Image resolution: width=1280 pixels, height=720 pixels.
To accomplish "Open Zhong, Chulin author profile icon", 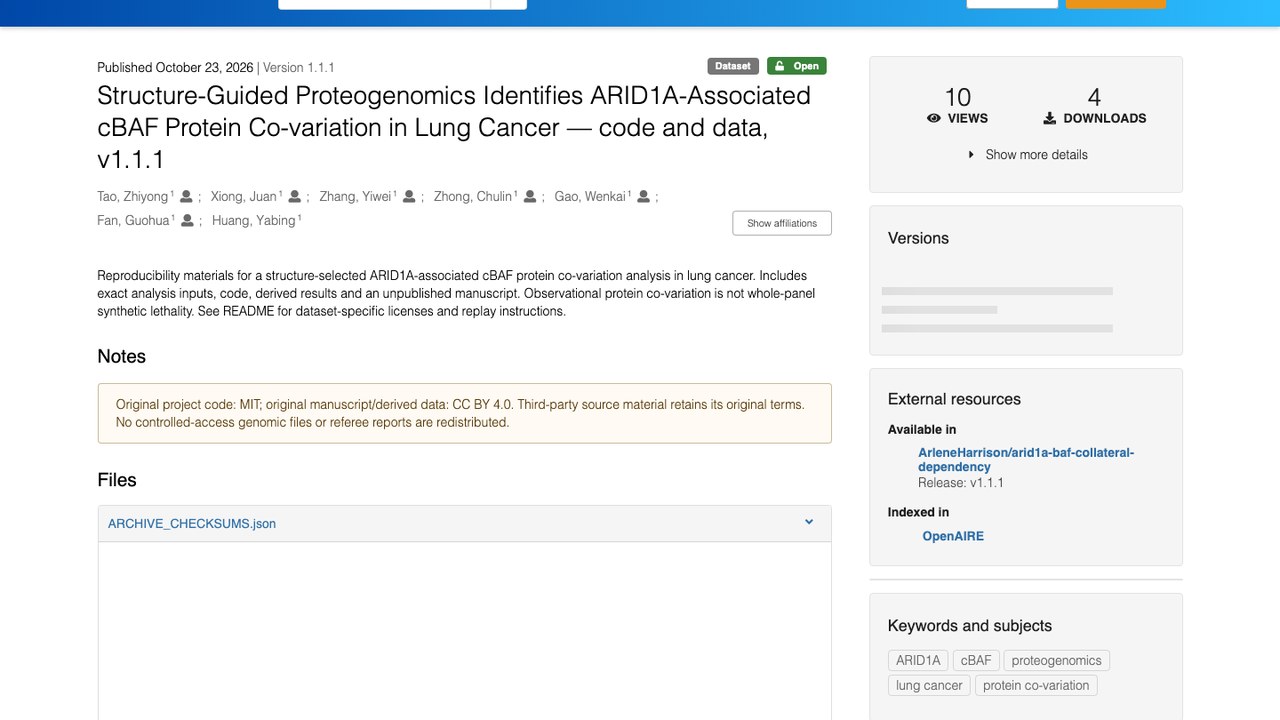I will click(x=530, y=197).
